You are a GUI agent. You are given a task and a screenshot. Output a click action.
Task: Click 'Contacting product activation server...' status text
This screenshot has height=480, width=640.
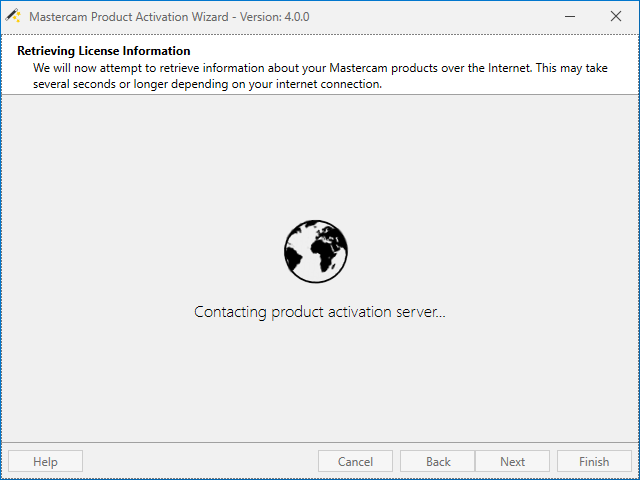(319, 312)
